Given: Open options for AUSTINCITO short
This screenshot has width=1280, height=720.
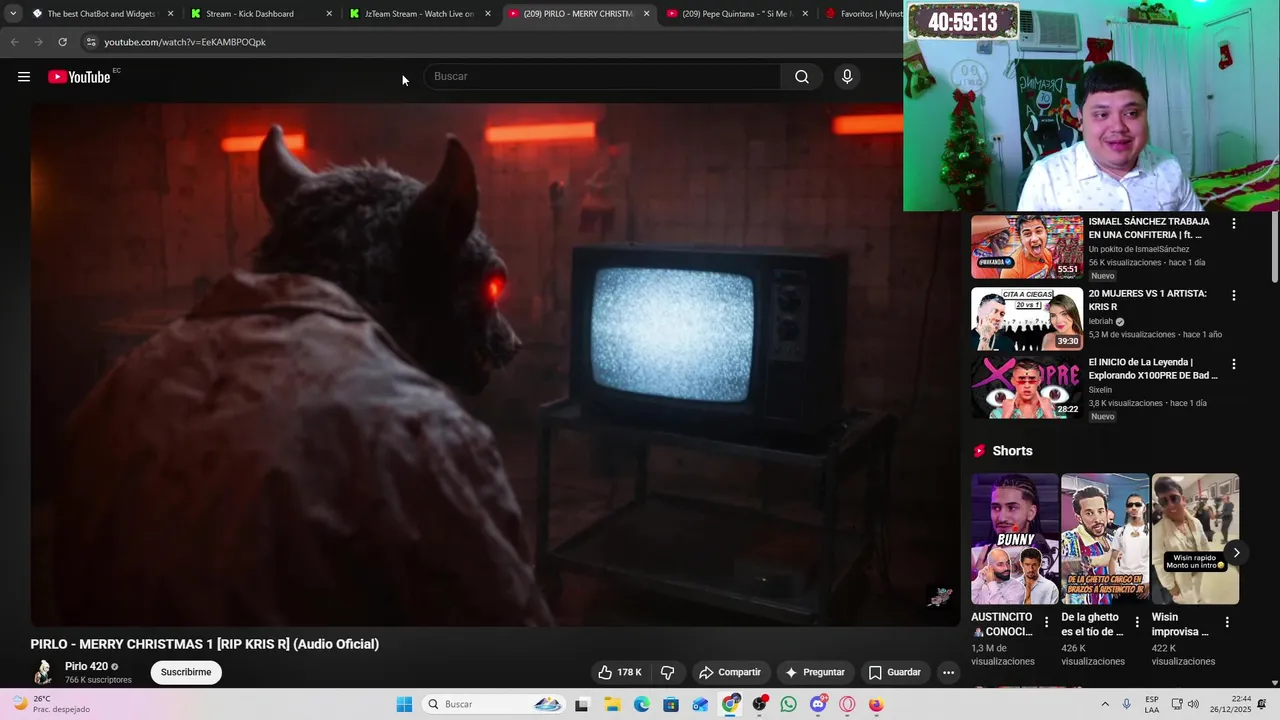Looking at the screenshot, I should pos(1047,622).
